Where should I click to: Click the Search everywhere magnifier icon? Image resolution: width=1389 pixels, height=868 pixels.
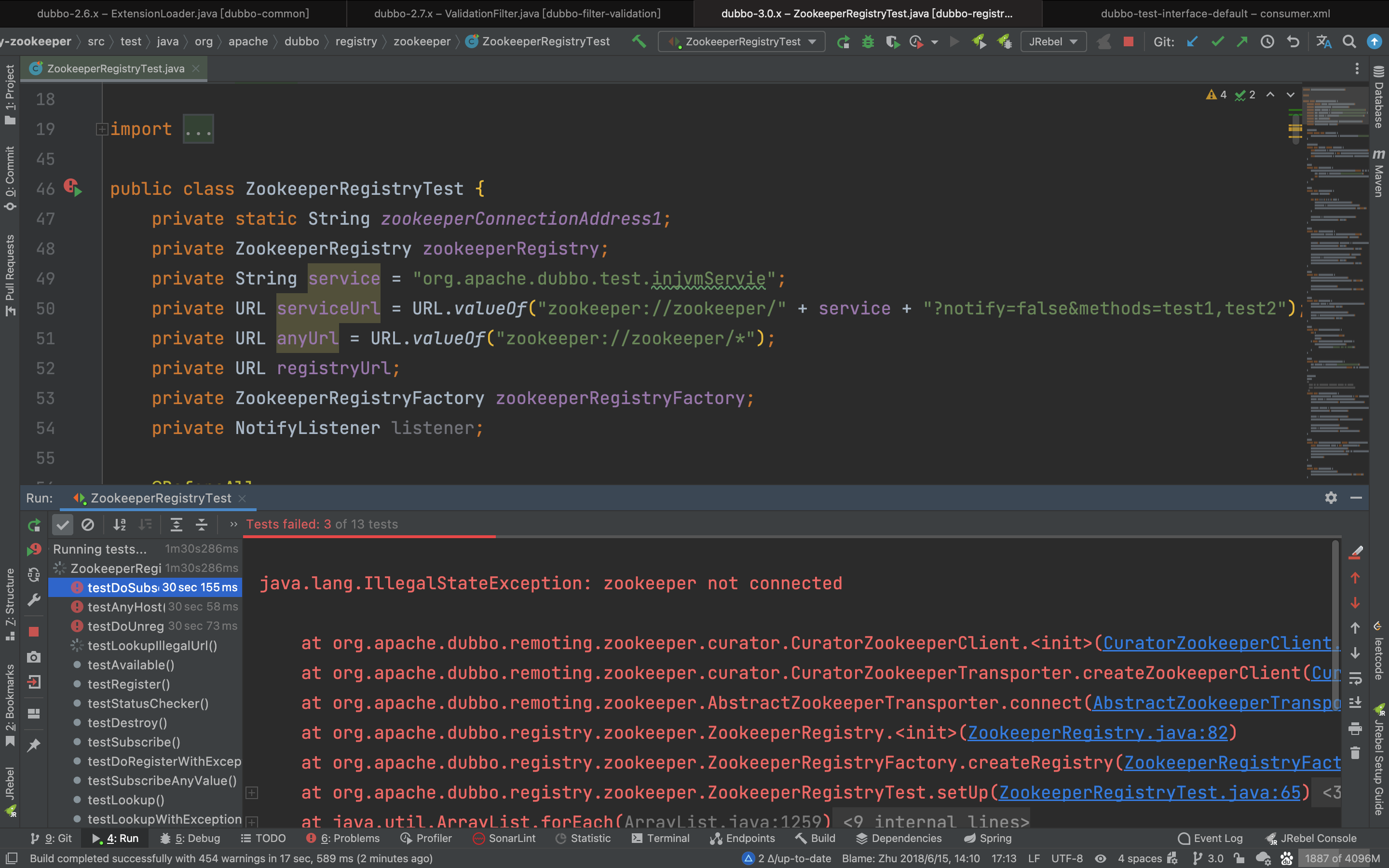coord(1349,41)
